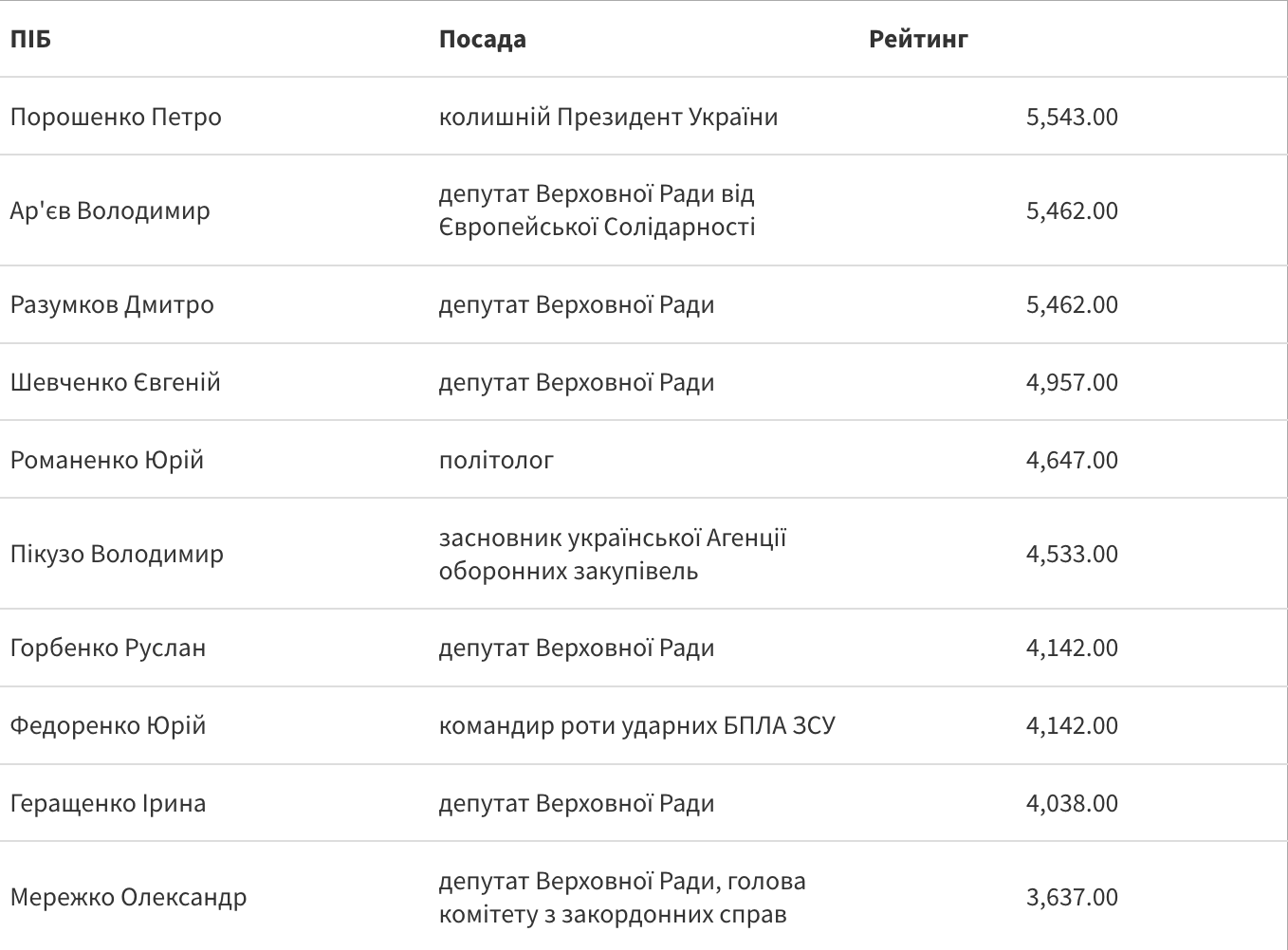
Task: Click the Ар'єв Володимир name cell
Action: pos(110,210)
